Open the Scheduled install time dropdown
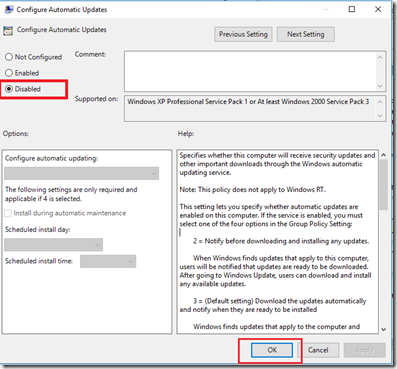Screen dimensions: 397x369 click(108, 261)
